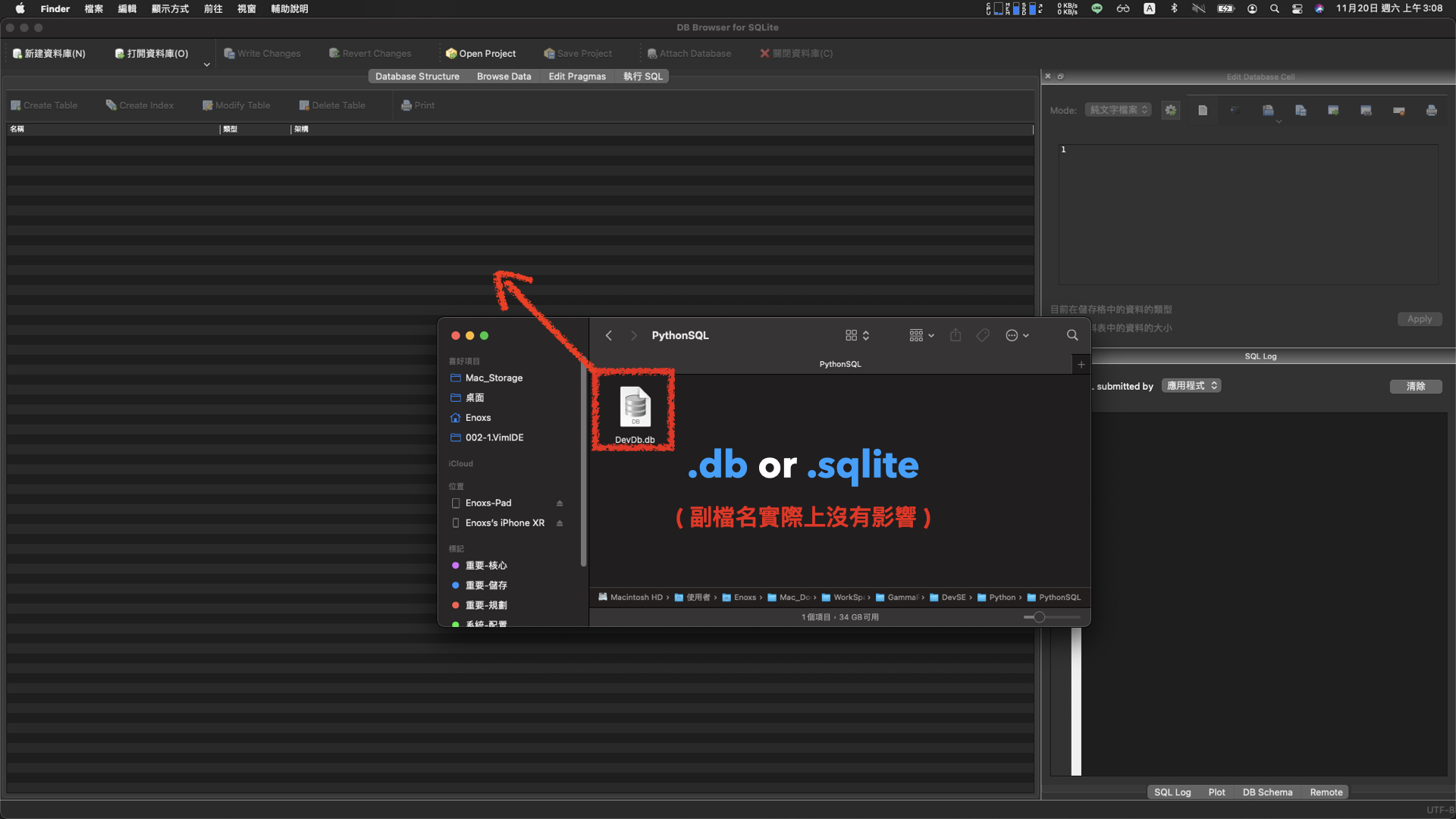Click the 打開資料庫(O) open database toolbar button
The image size is (1456, 819).
[152, 53]
